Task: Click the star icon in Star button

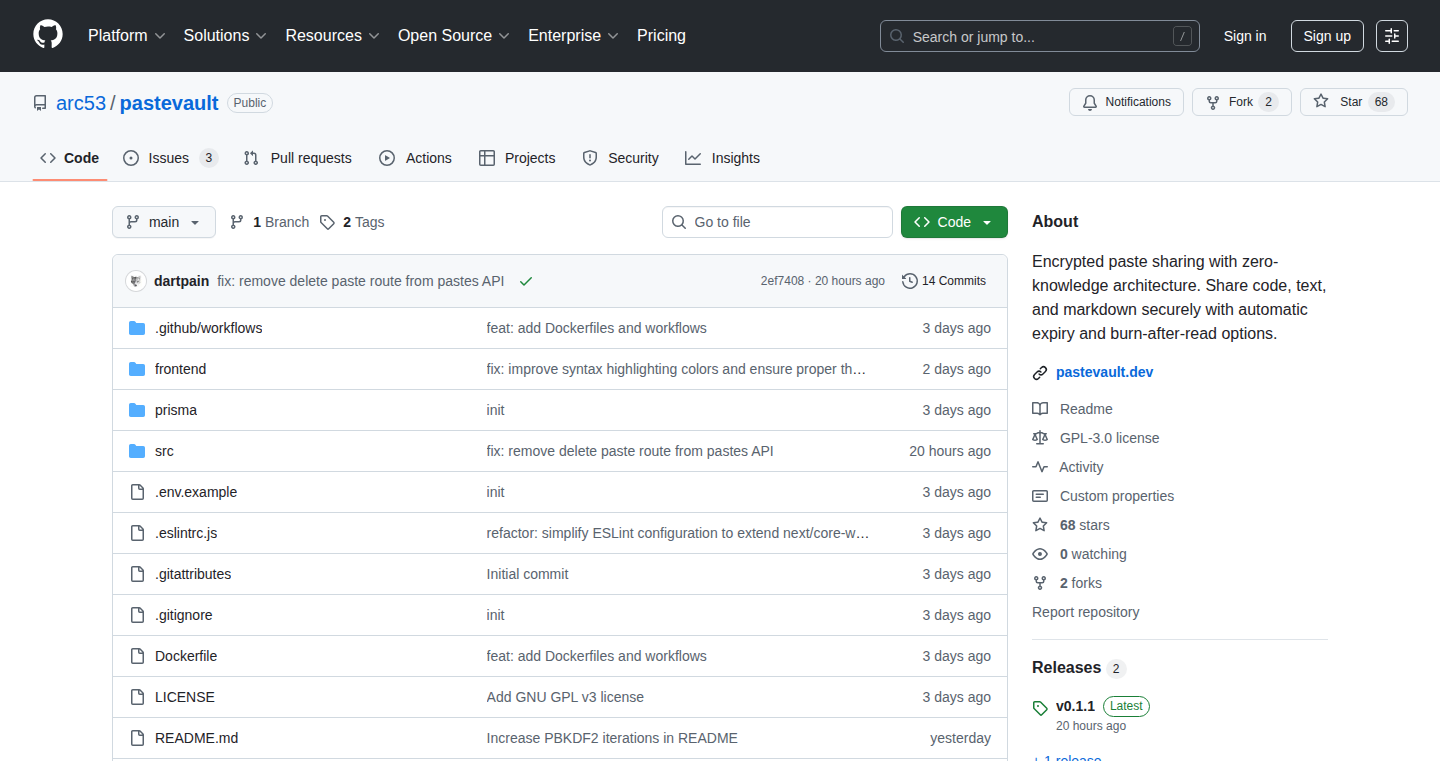Action: click(x=1321, y=102)
